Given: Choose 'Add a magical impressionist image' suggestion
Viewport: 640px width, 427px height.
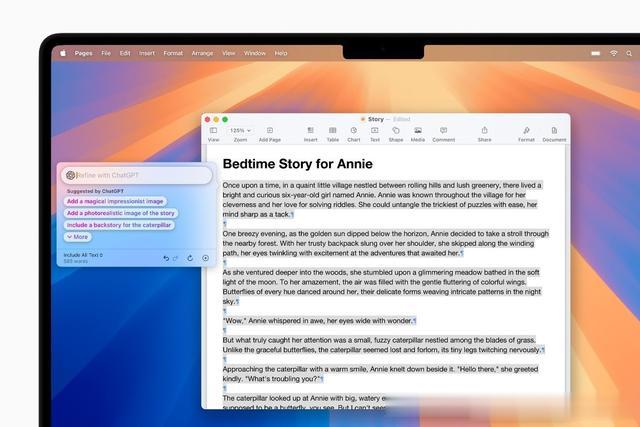Looking at the screenshot, I should pyautogui.click(x=115, y=201).
